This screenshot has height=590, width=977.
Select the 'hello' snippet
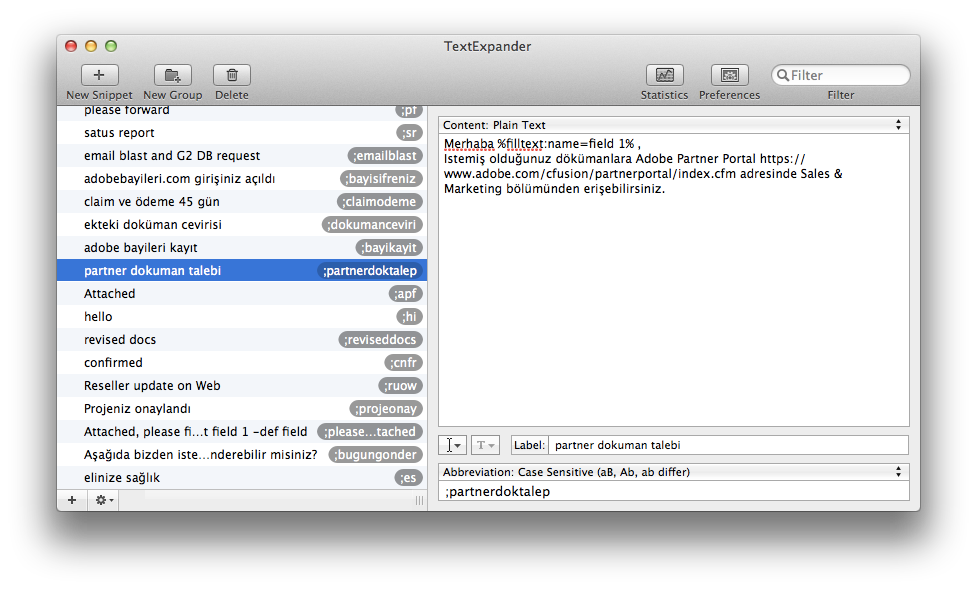click(242, 316)
